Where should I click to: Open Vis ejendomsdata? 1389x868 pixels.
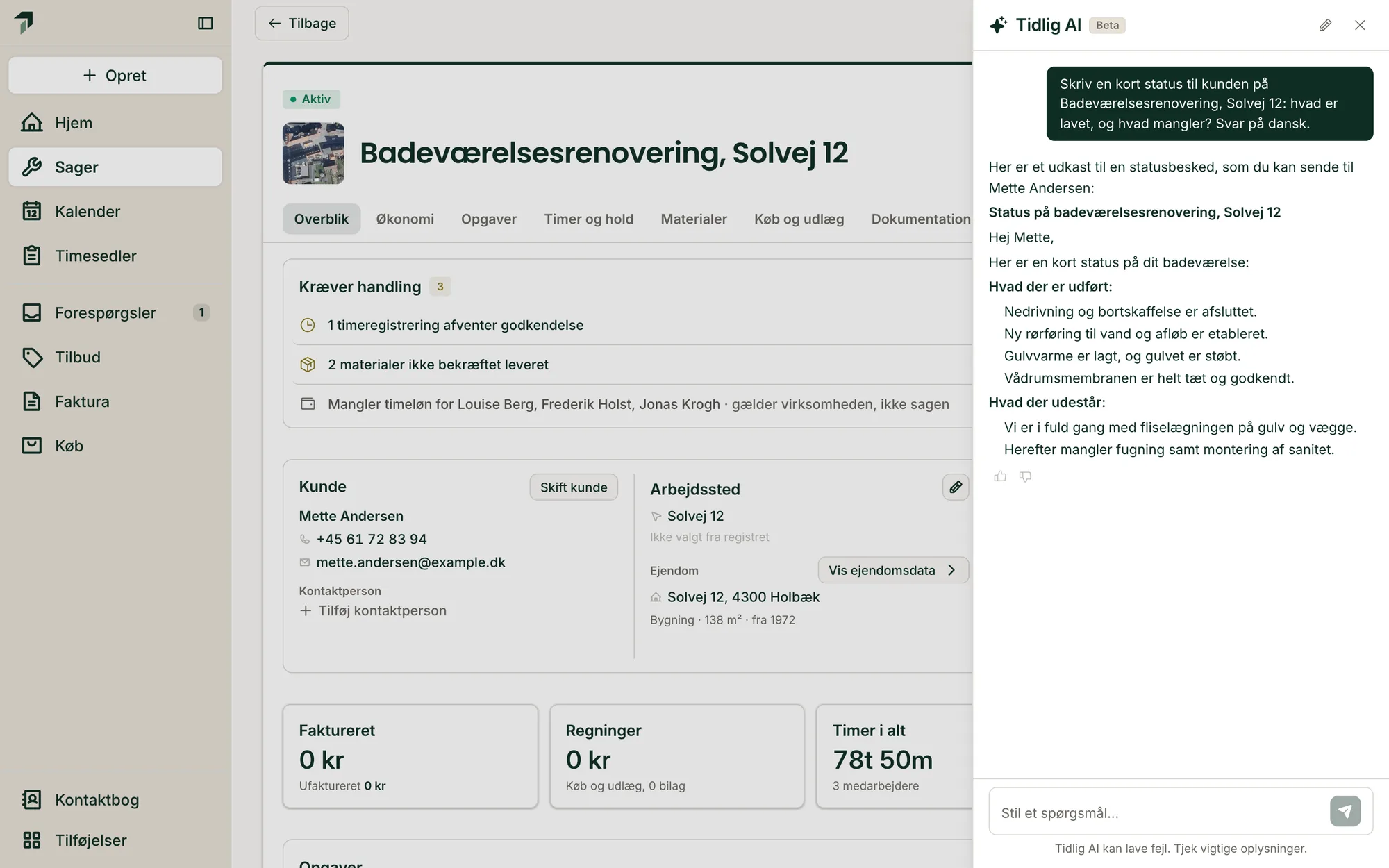(893, 570)
